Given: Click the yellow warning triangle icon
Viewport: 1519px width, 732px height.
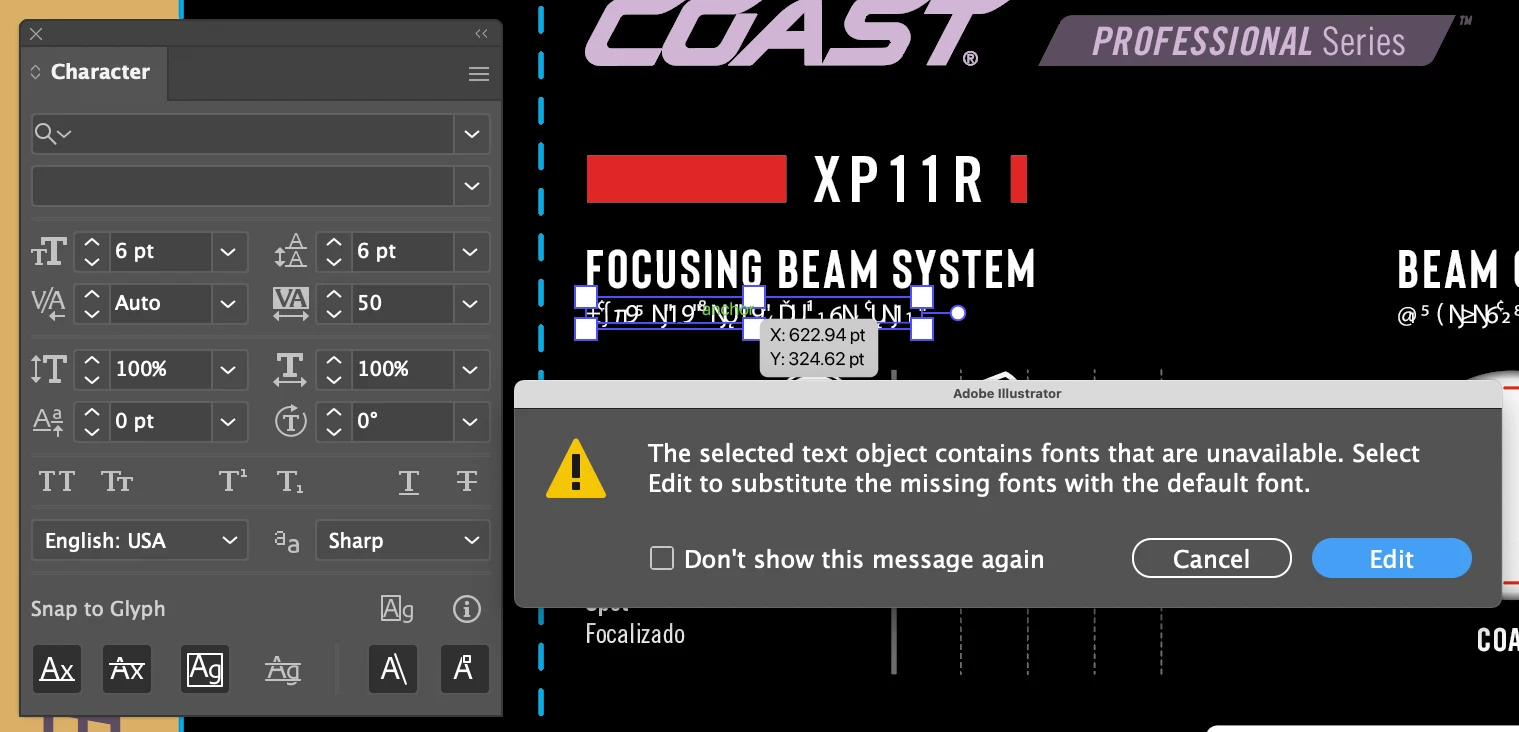Looking at the screenshot, I should [x=576, y=469].
